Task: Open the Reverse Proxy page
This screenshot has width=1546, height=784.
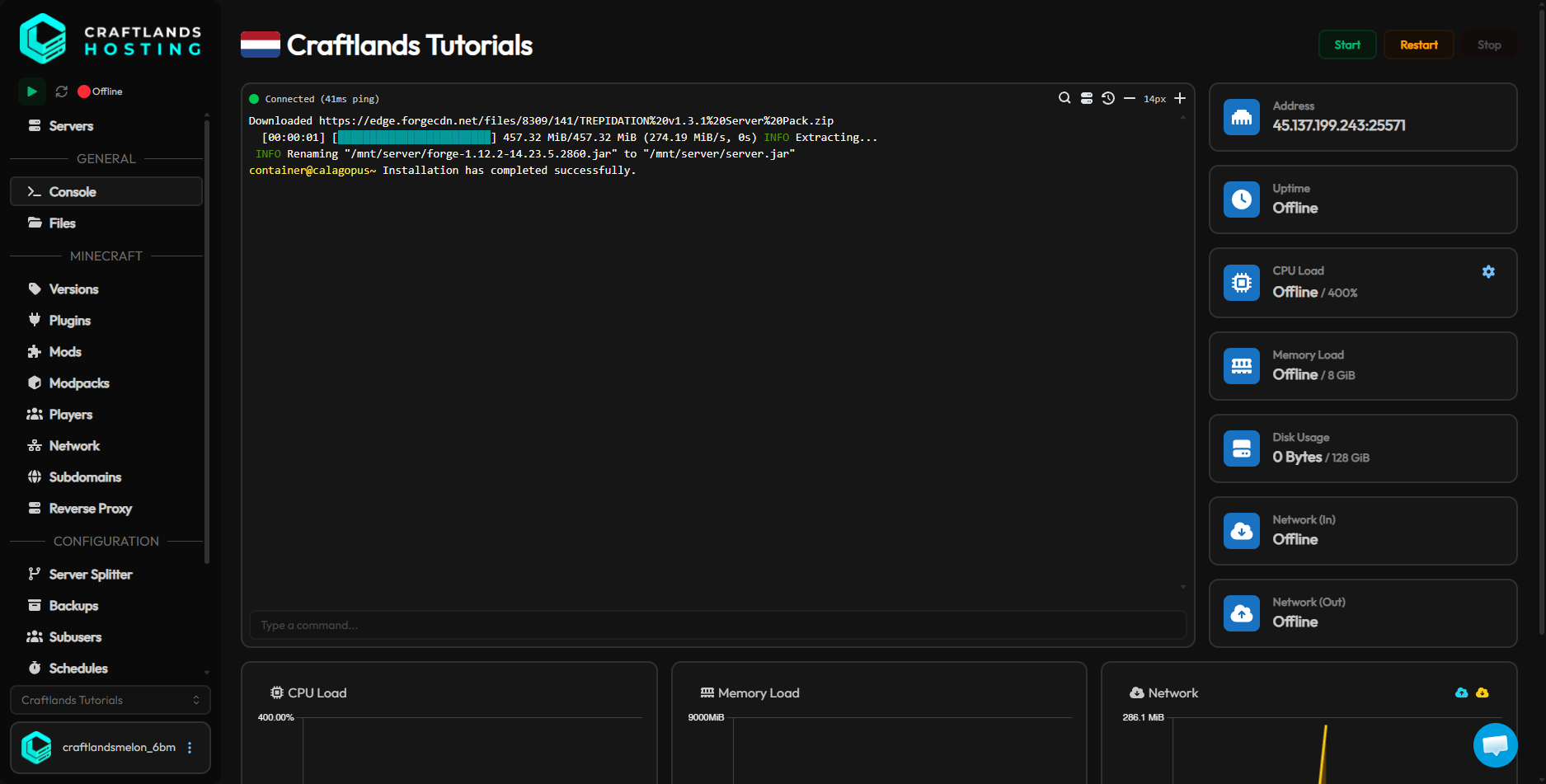Action: pyautogui.click(x=106, y=509)
